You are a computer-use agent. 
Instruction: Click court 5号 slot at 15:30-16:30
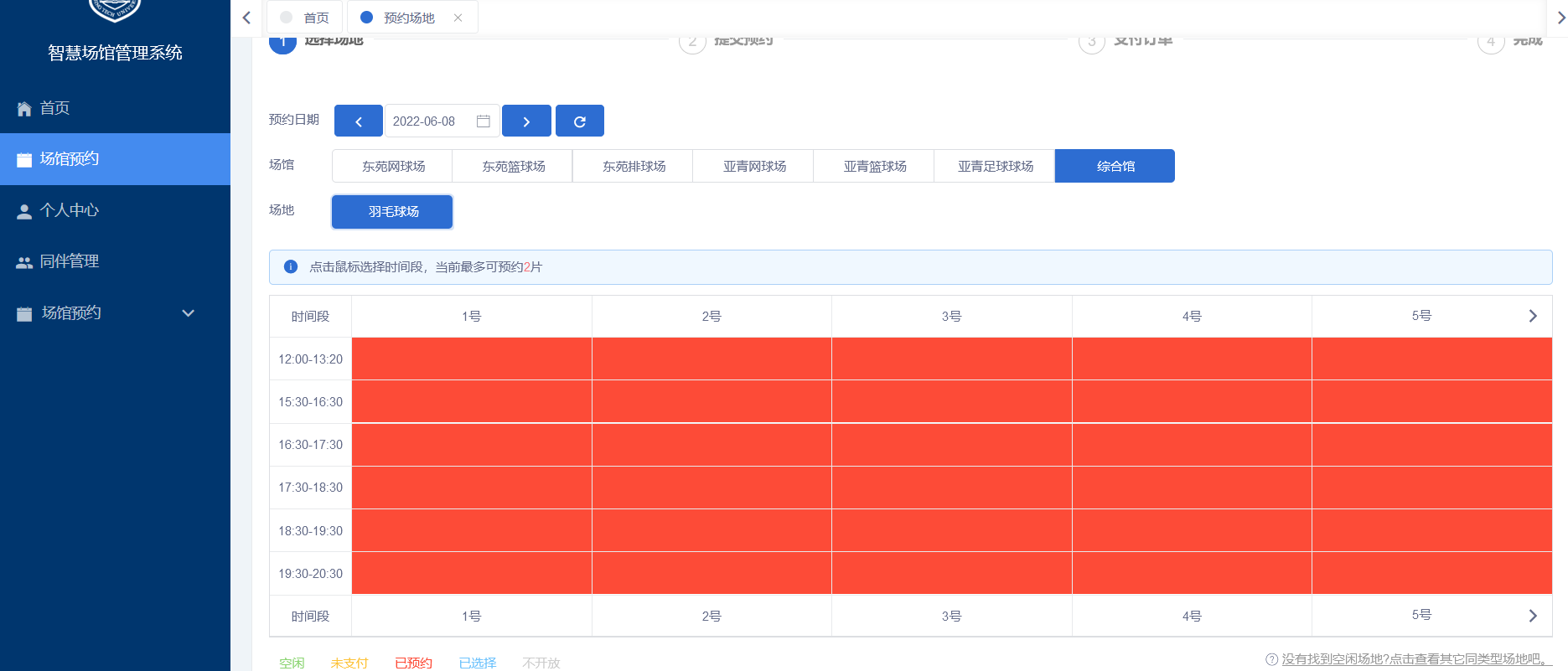click(1432, 401)
